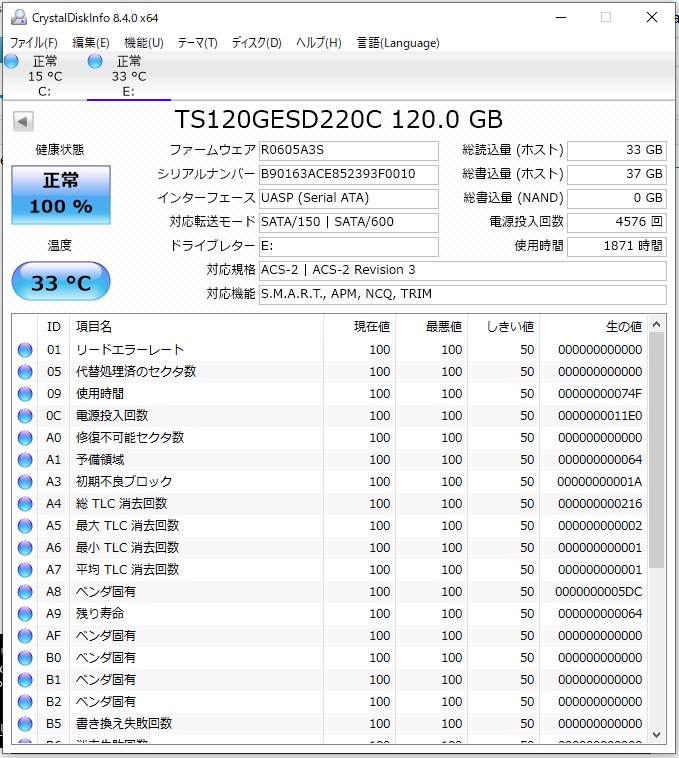679x758 pixels.
Task: Click status circle for ID 09 row
Action: point(25,394)
